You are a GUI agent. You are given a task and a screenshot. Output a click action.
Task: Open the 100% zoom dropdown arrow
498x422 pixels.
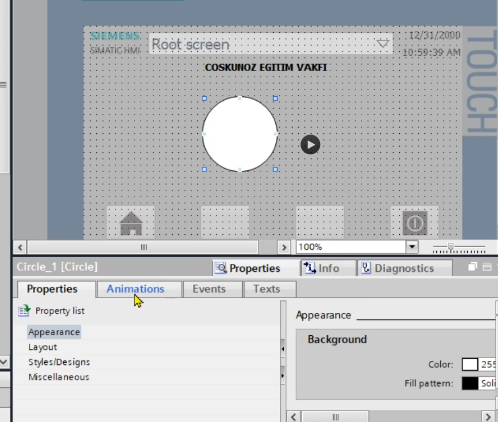[412, 247]
